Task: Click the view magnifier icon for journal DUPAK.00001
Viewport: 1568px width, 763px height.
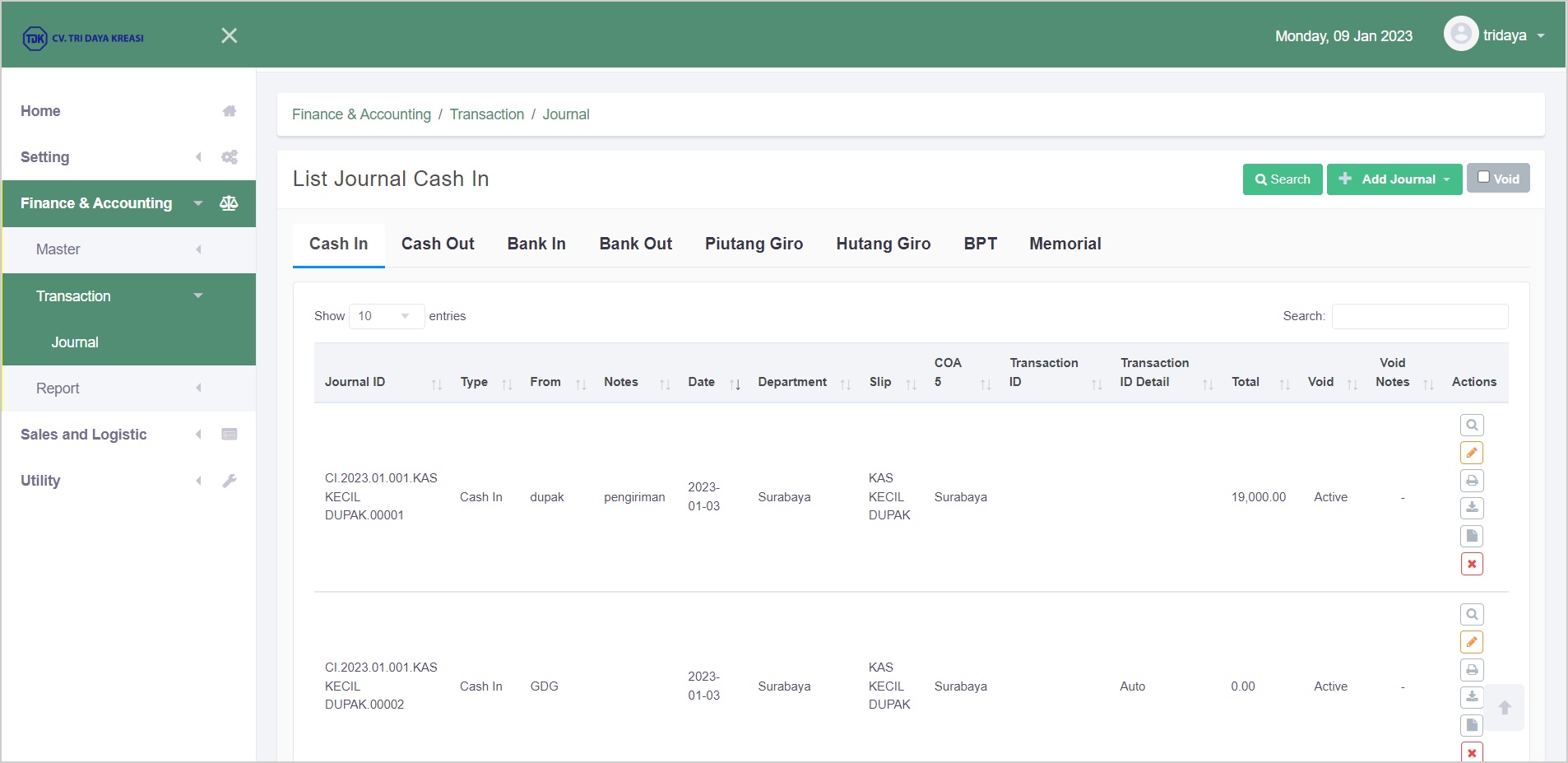Action: 1472,425
